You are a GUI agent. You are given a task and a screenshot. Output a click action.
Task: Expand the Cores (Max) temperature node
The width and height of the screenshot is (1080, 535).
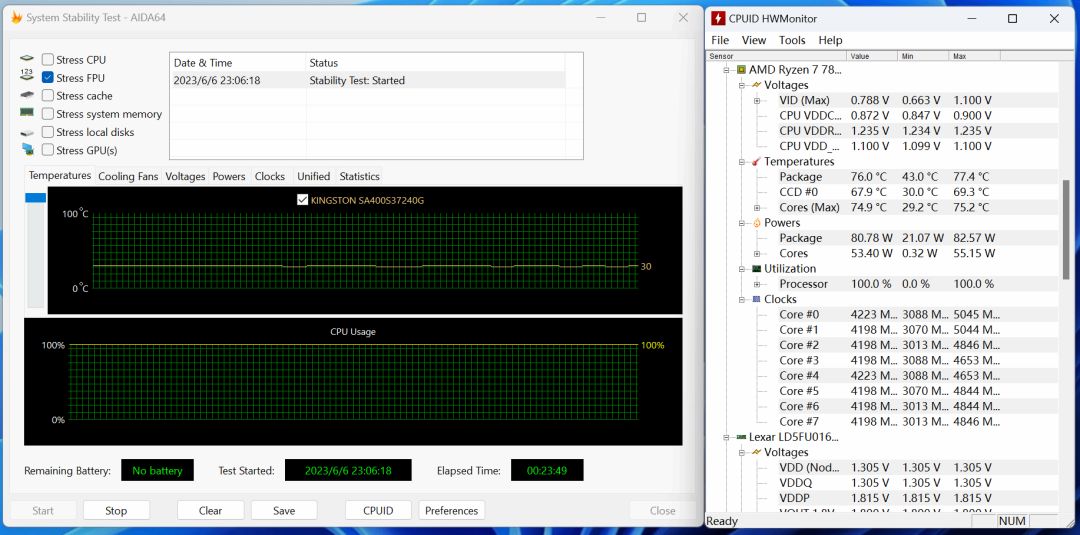(757, 207)
